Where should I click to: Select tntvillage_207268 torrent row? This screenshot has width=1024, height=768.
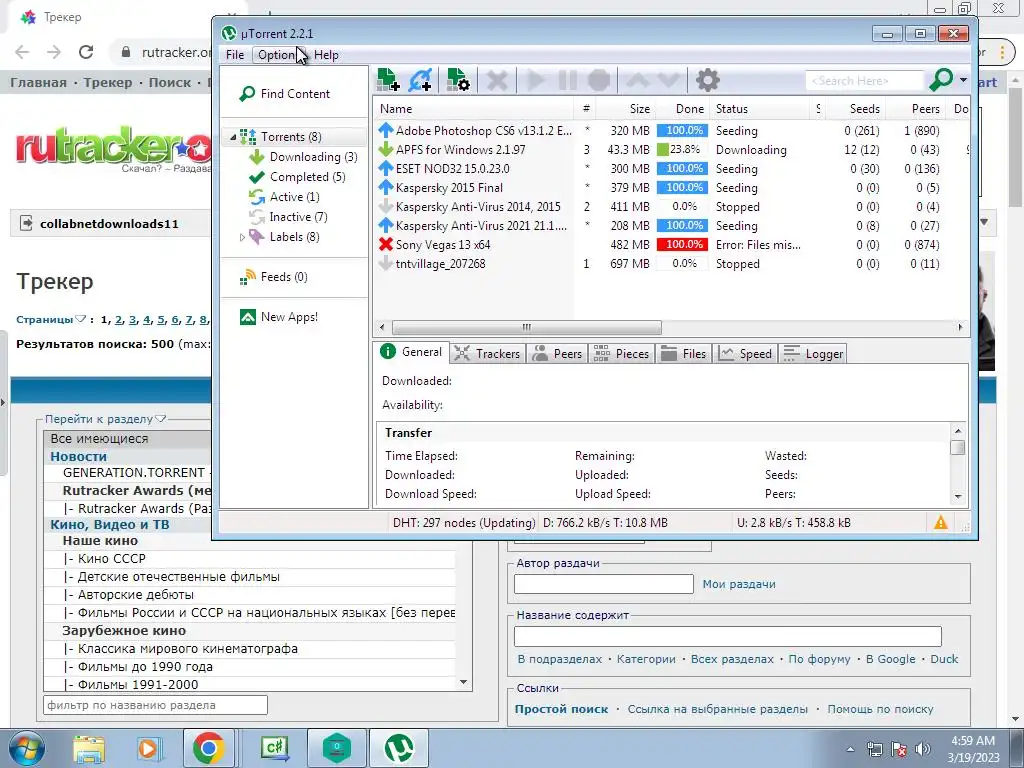669,264
